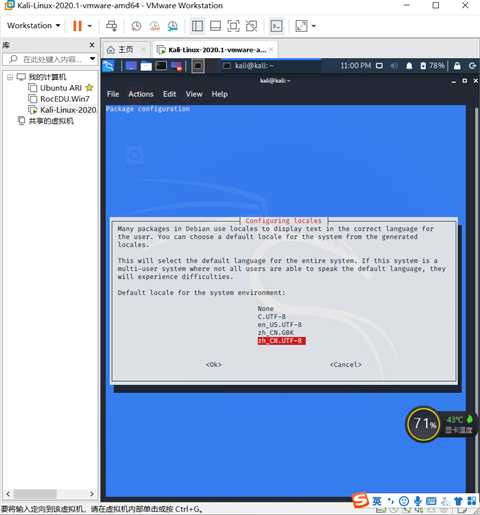Open the terminal Edit menu
This screenshot has width=480, height=515.
[169, 94]
